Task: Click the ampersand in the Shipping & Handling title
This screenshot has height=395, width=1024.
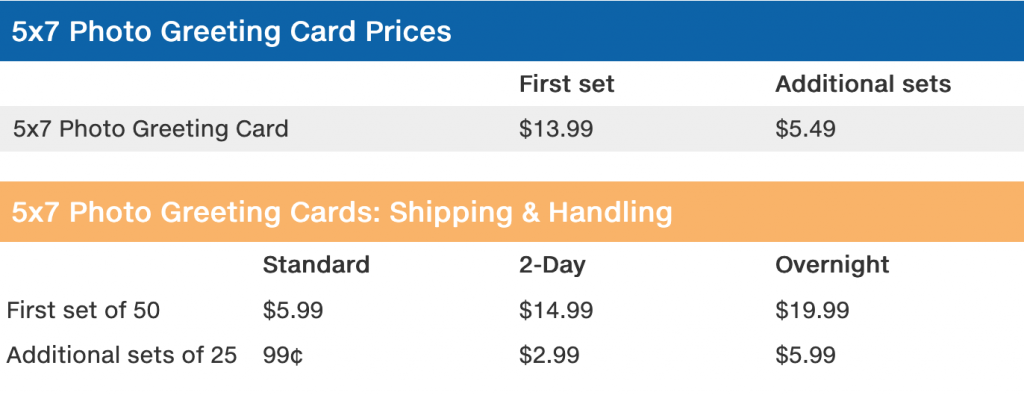Action: [x=530, y=212]
